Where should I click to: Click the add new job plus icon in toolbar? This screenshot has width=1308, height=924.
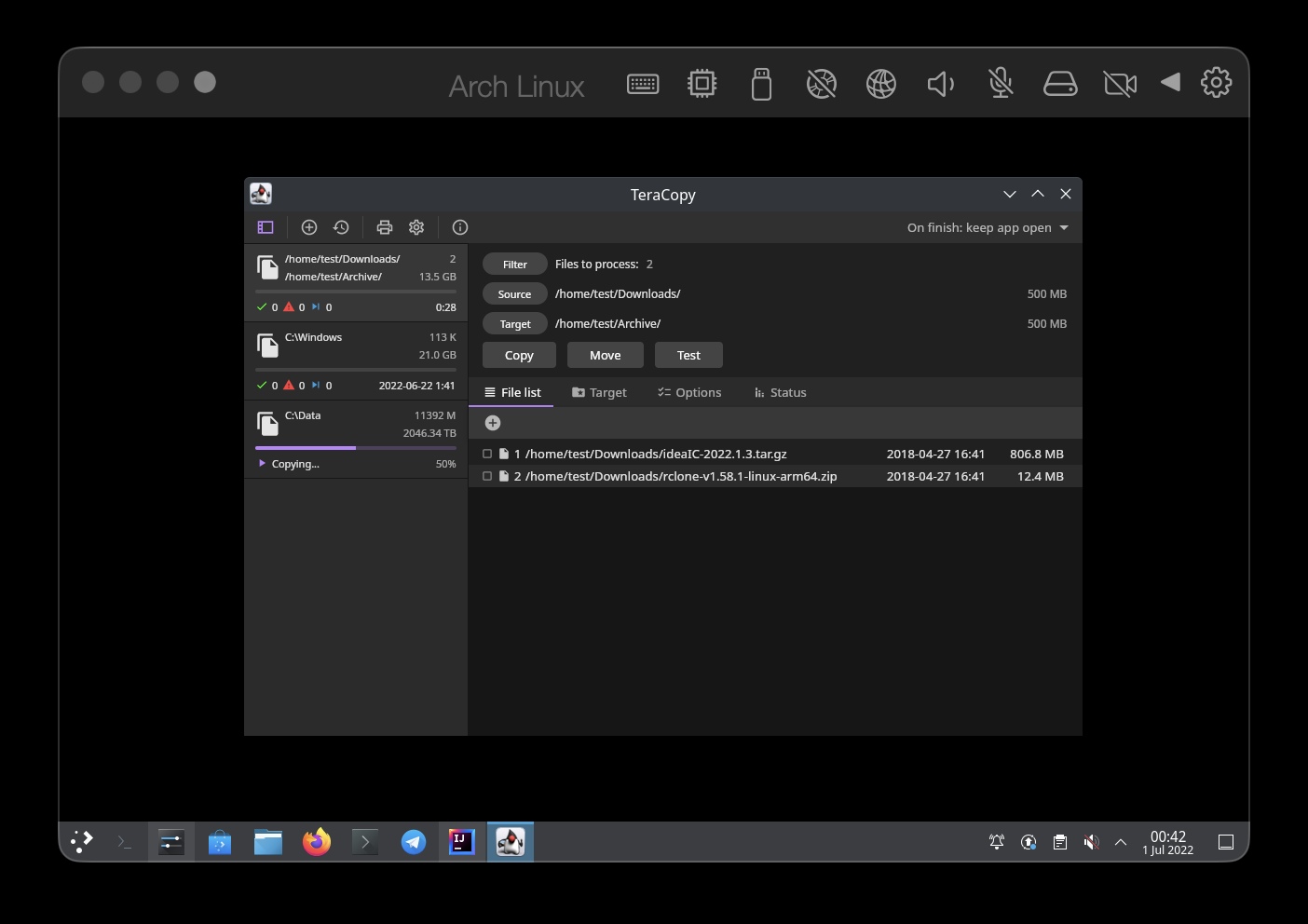(x=309, y=227)
